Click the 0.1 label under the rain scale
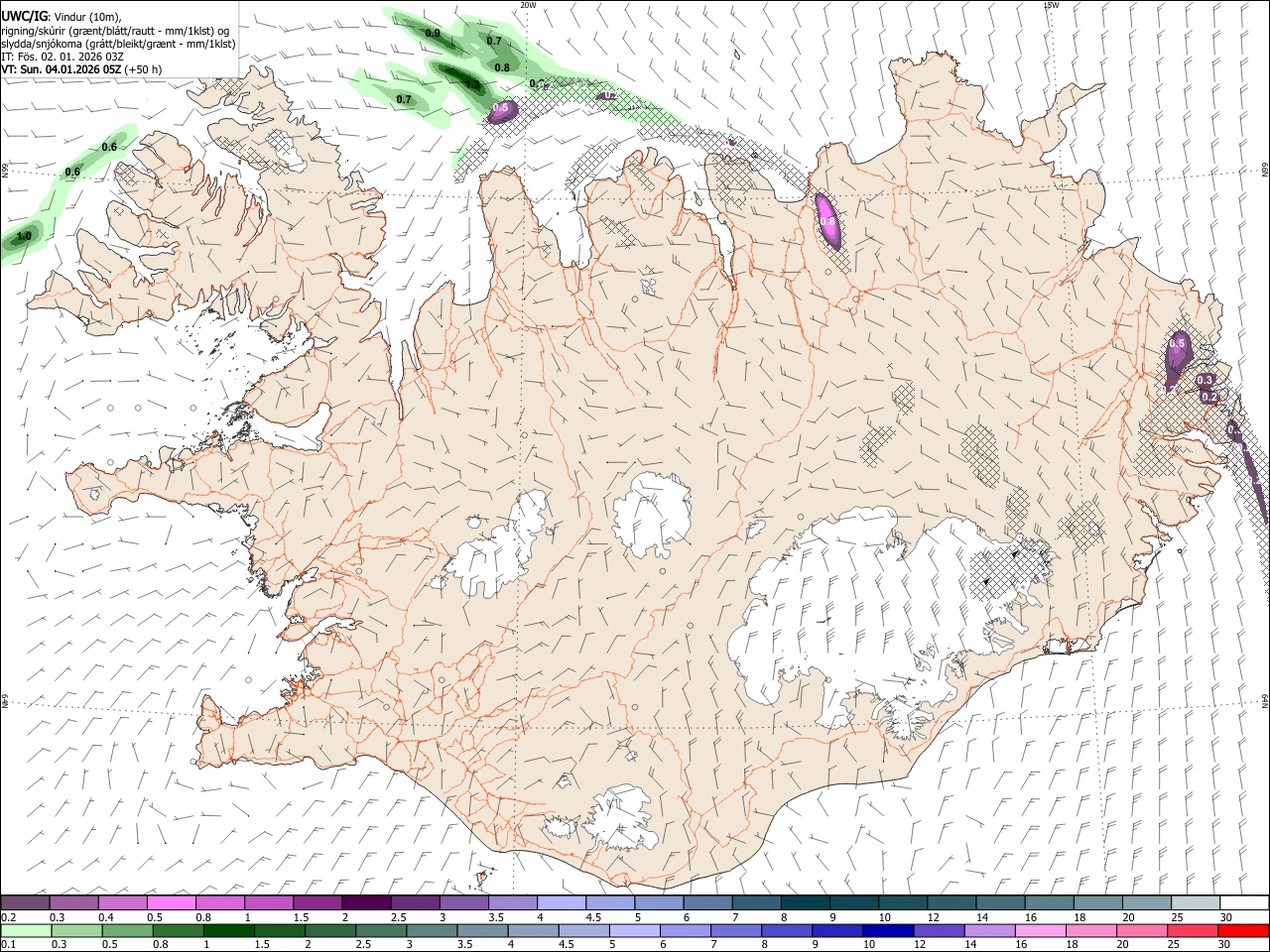Viewport: 1270px width, 952px height. click(x=8, y=945)
